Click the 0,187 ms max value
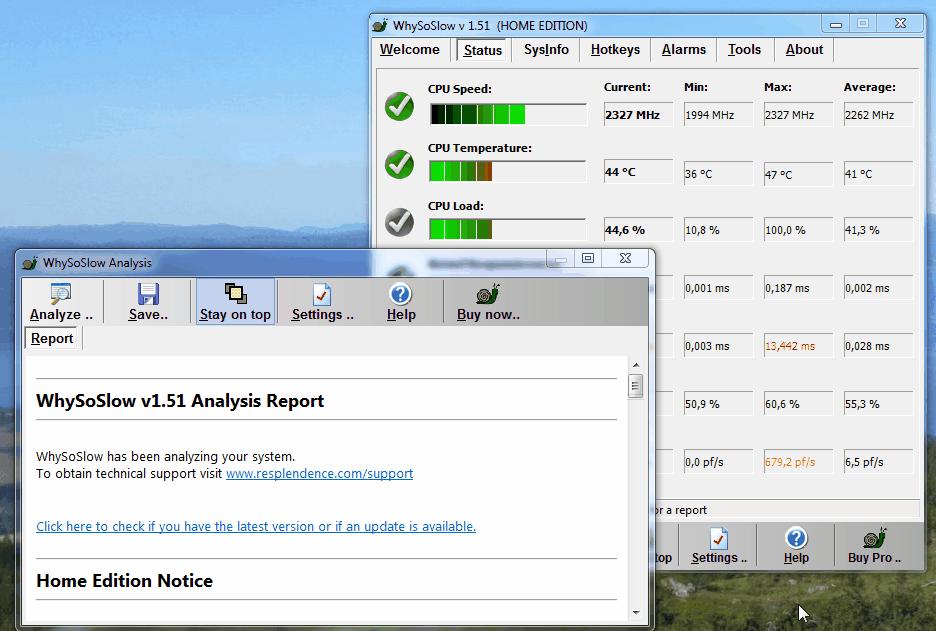The width and height of the screenshot is (936, 631). click(798, 288)
